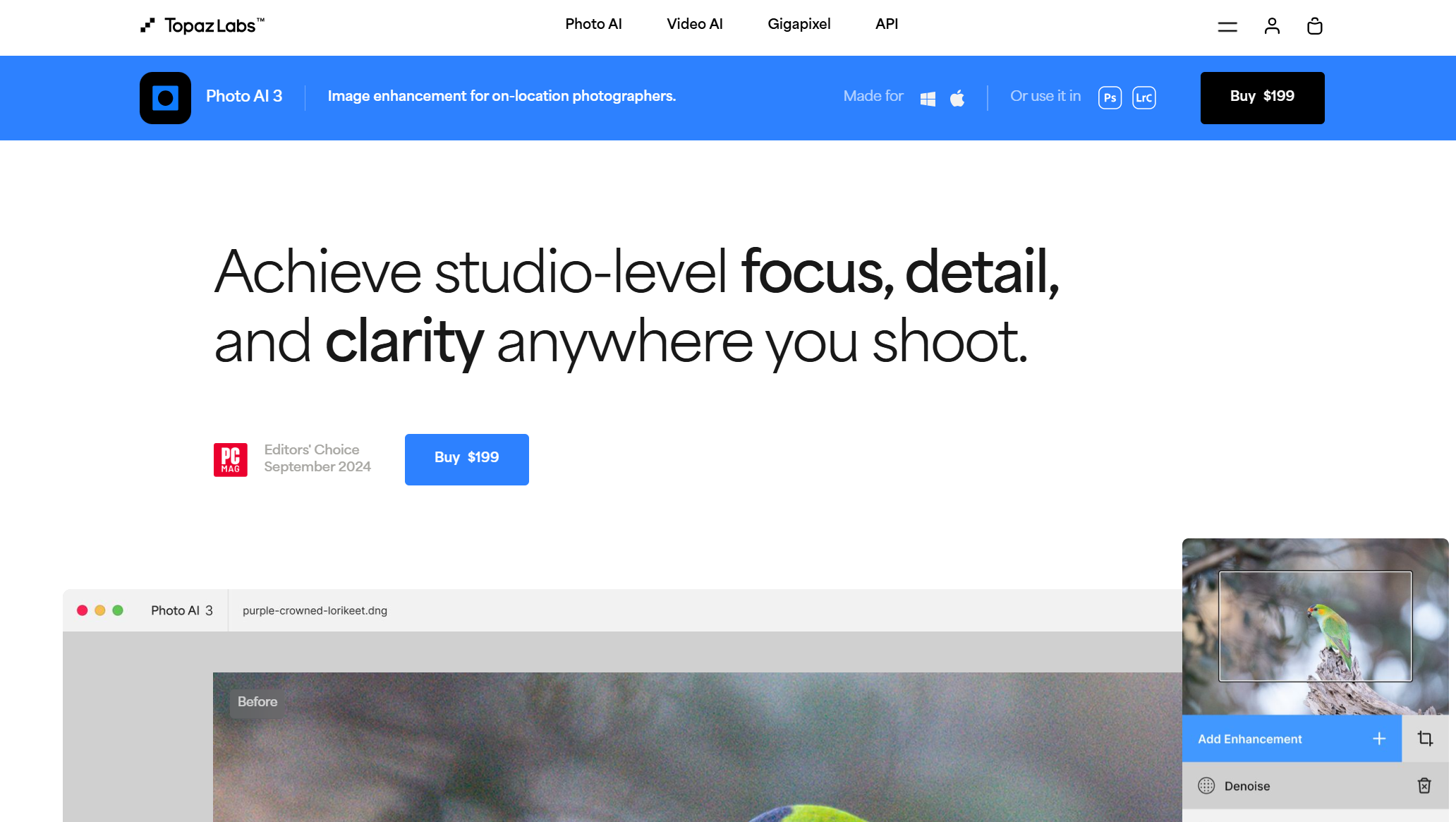Open the user account icon
Image resolution: width=1456 pixels, height=822 pixels.
[x=1272, y=26]
